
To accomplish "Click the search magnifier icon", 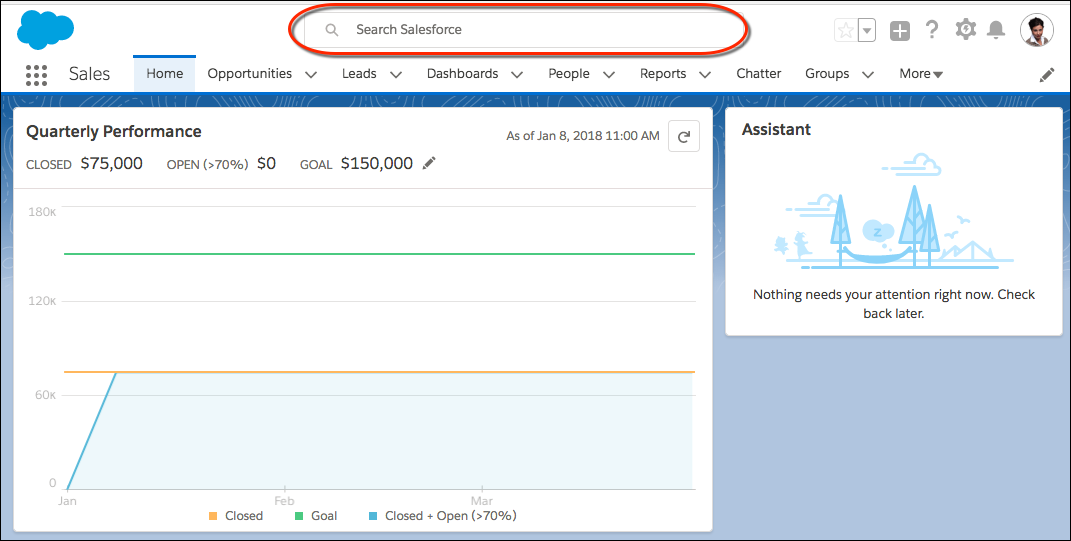I will (332, 30).
